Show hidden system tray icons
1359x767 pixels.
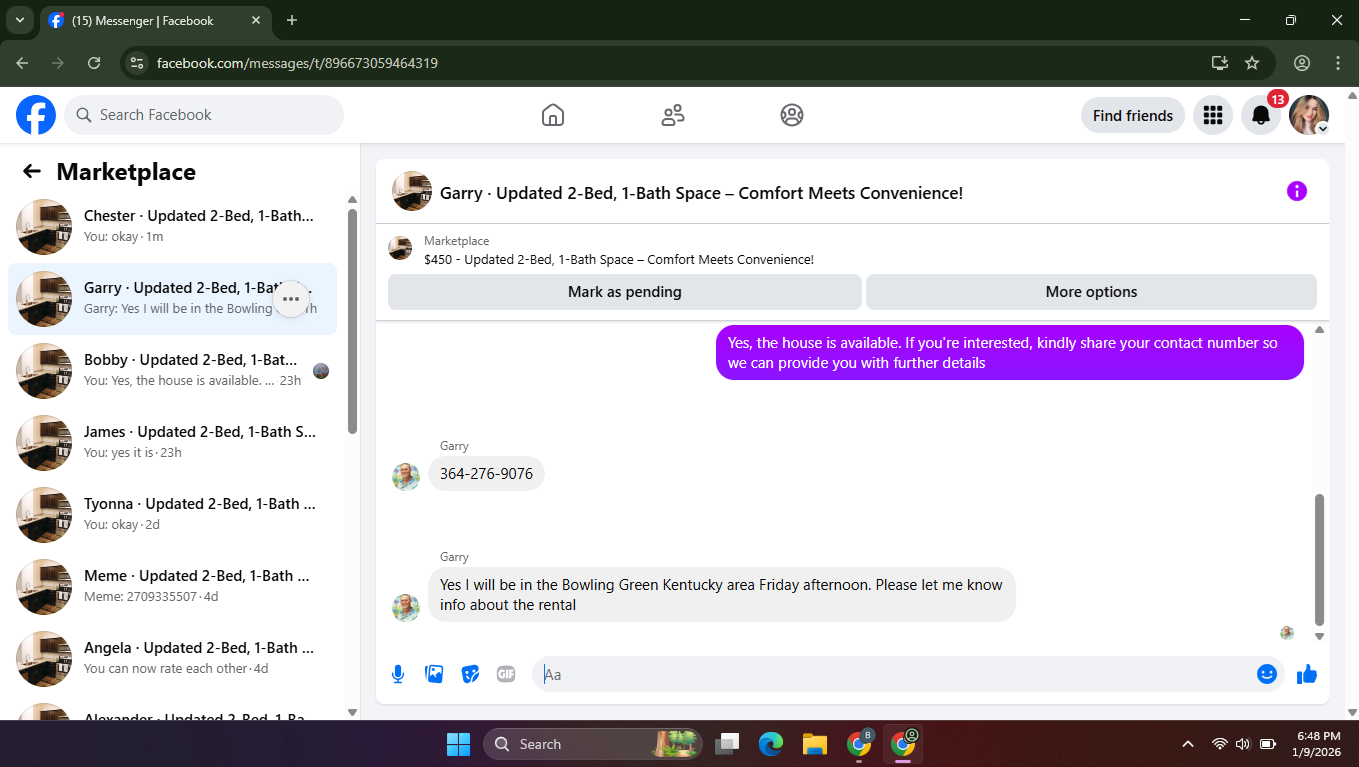(x=1188, y=744)
